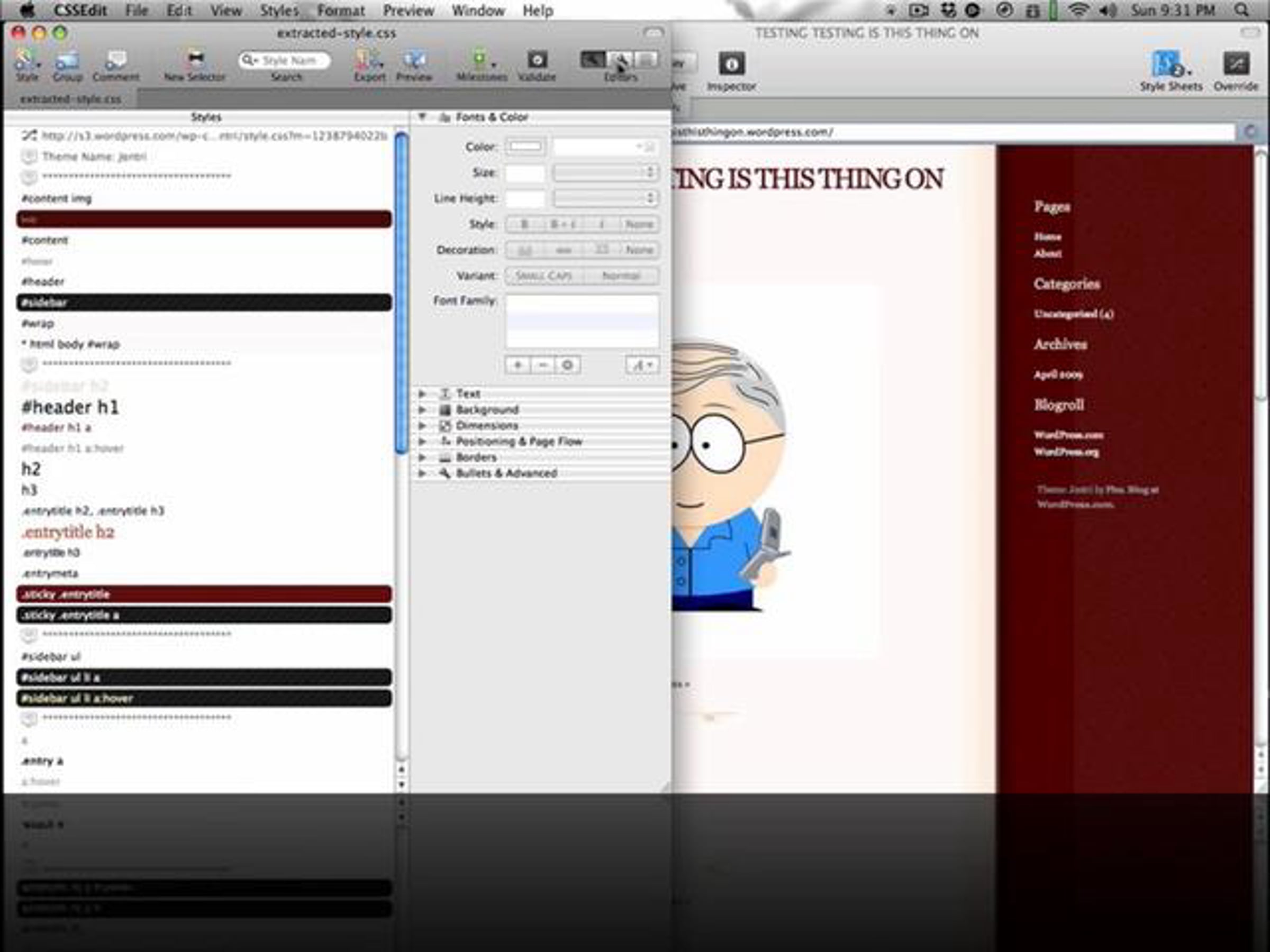Select Normal variant
The width and height of the screenshot is (1270, 952).
point(621,276)
